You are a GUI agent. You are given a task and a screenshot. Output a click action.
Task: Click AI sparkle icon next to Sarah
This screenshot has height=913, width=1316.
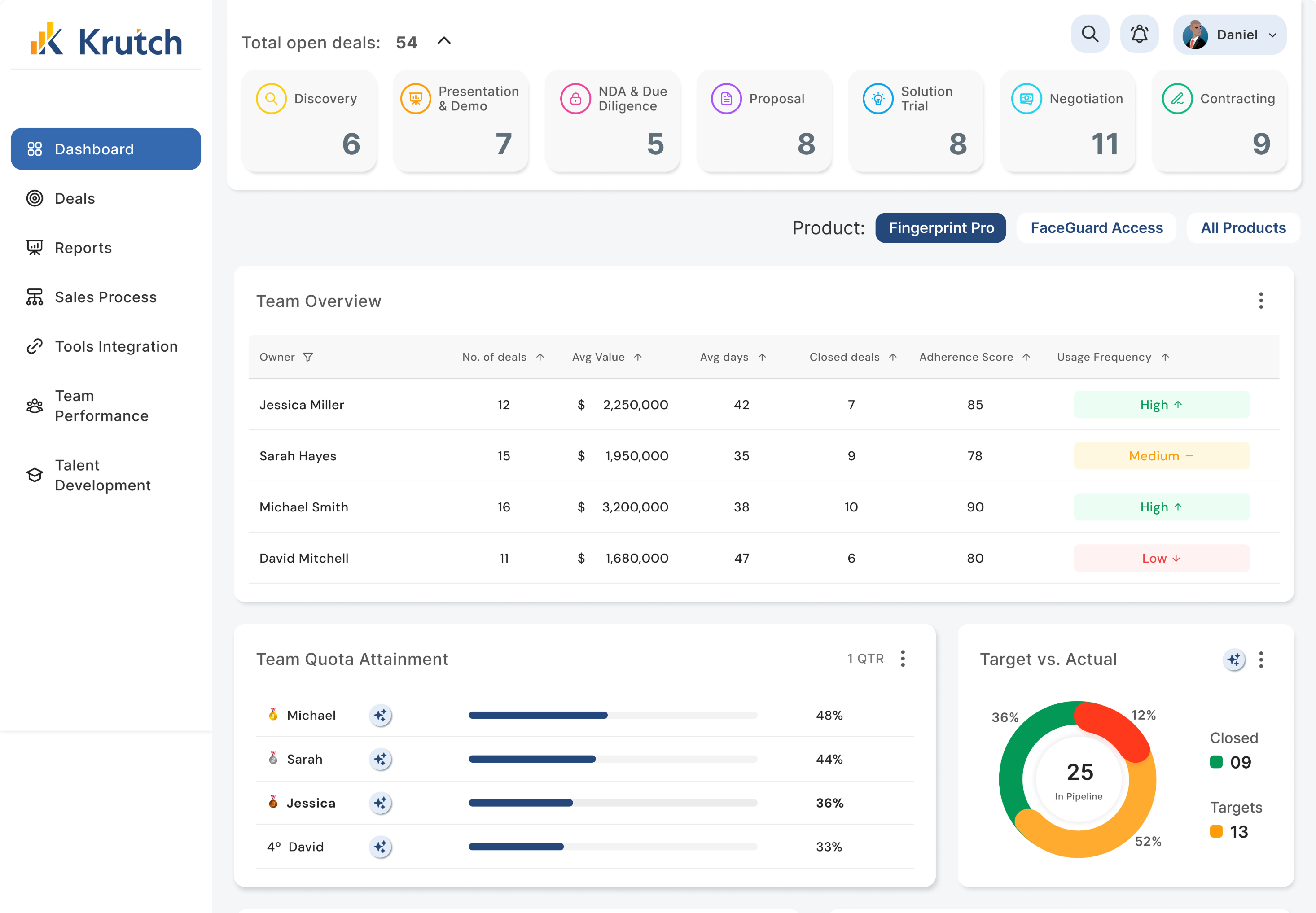pos(381,759)
